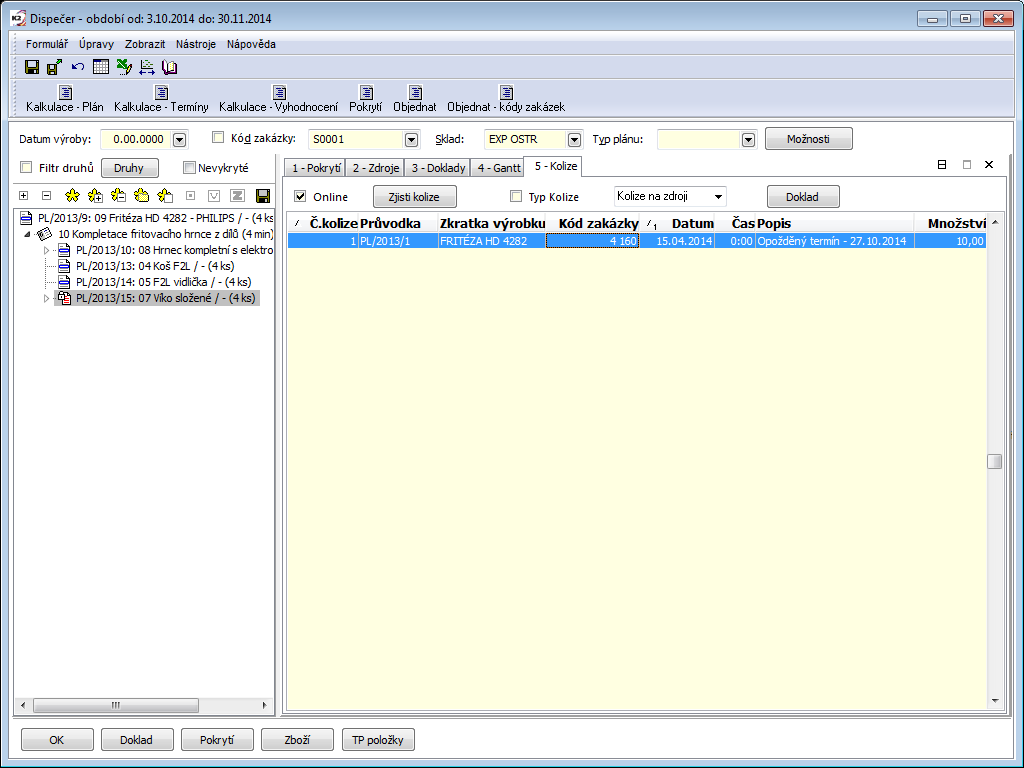The width and height of the screenshot is (1024, 768).
Task: Open the table grid view icon
Action: tap(101, 67)
